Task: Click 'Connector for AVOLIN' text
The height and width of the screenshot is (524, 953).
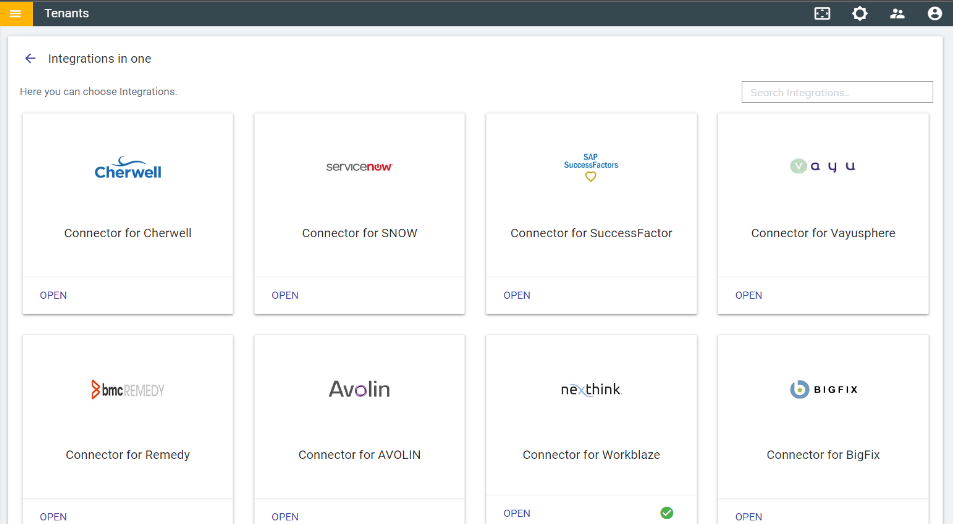Action: click(359, 455)
